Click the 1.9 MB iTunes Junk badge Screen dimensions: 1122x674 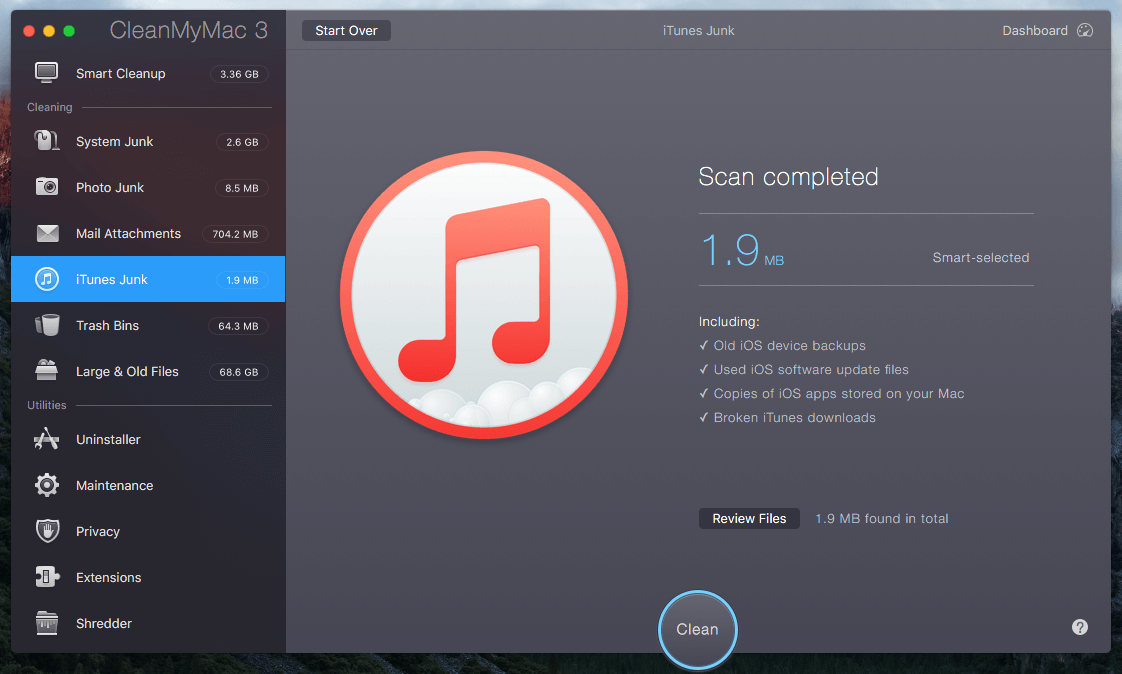coord(242,280)
